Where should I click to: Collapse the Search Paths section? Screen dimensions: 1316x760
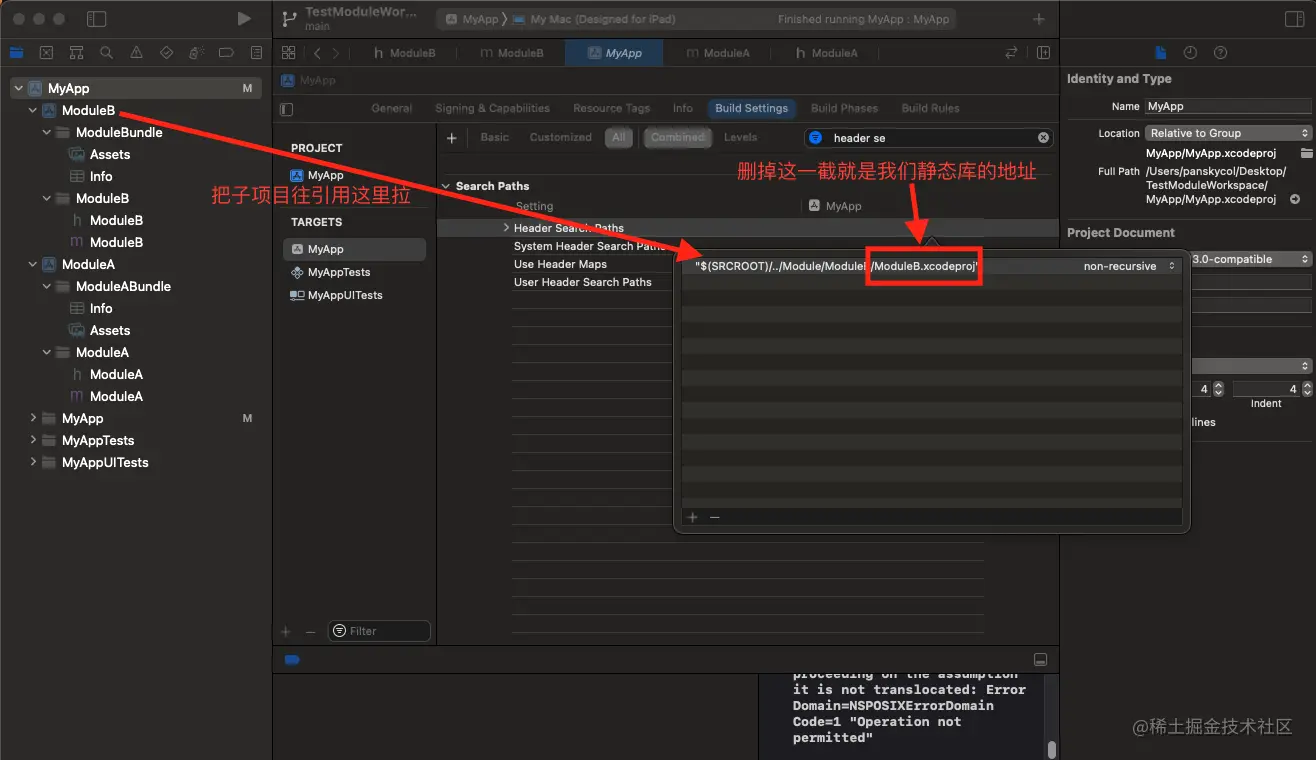[x=446, y=186]
